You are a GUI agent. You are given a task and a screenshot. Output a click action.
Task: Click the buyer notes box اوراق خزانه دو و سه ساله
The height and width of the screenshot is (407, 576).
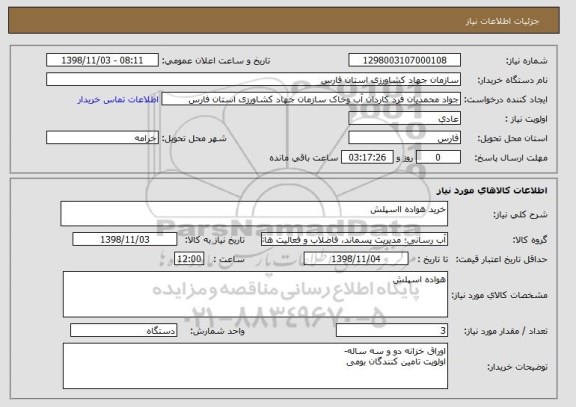[255, 366]
